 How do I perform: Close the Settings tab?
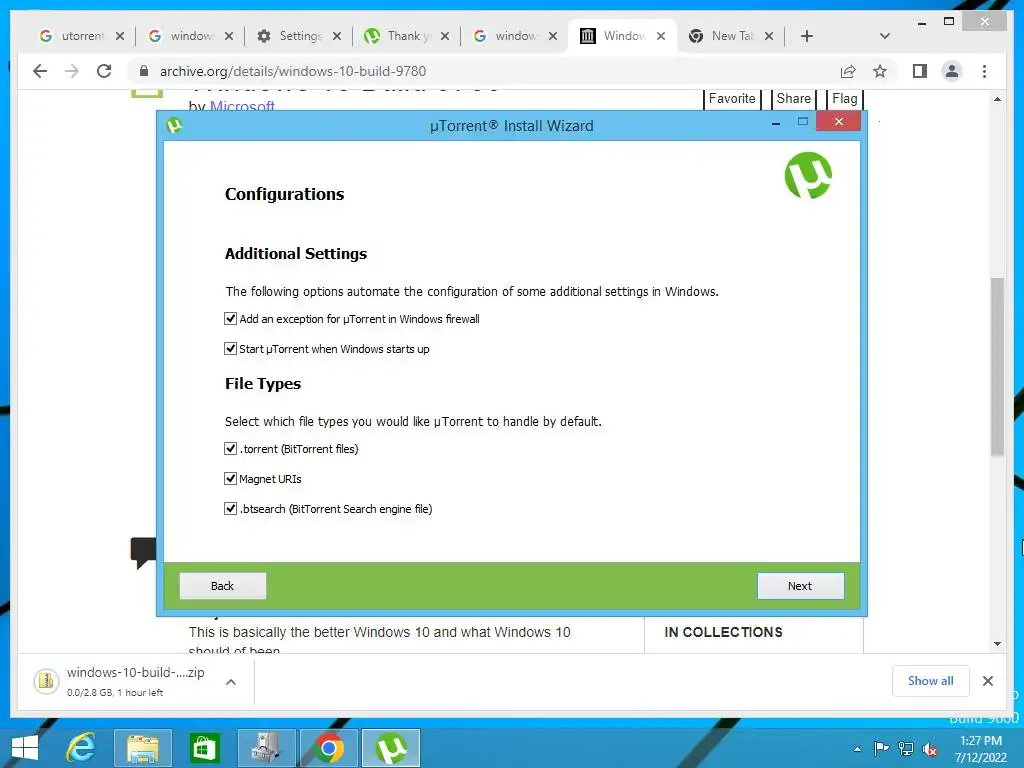click(336, 36)
